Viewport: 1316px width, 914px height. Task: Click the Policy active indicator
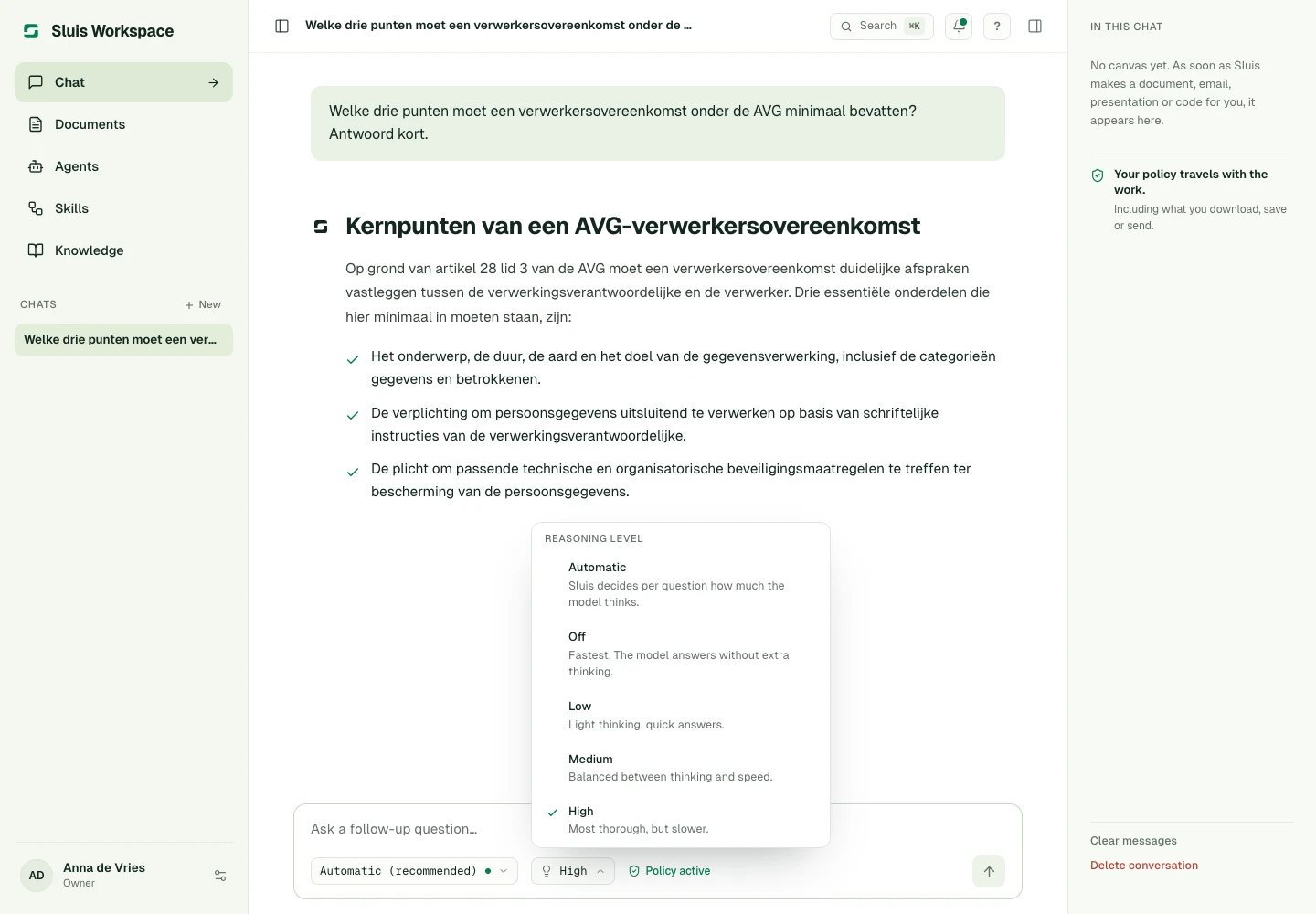point(669,871)
